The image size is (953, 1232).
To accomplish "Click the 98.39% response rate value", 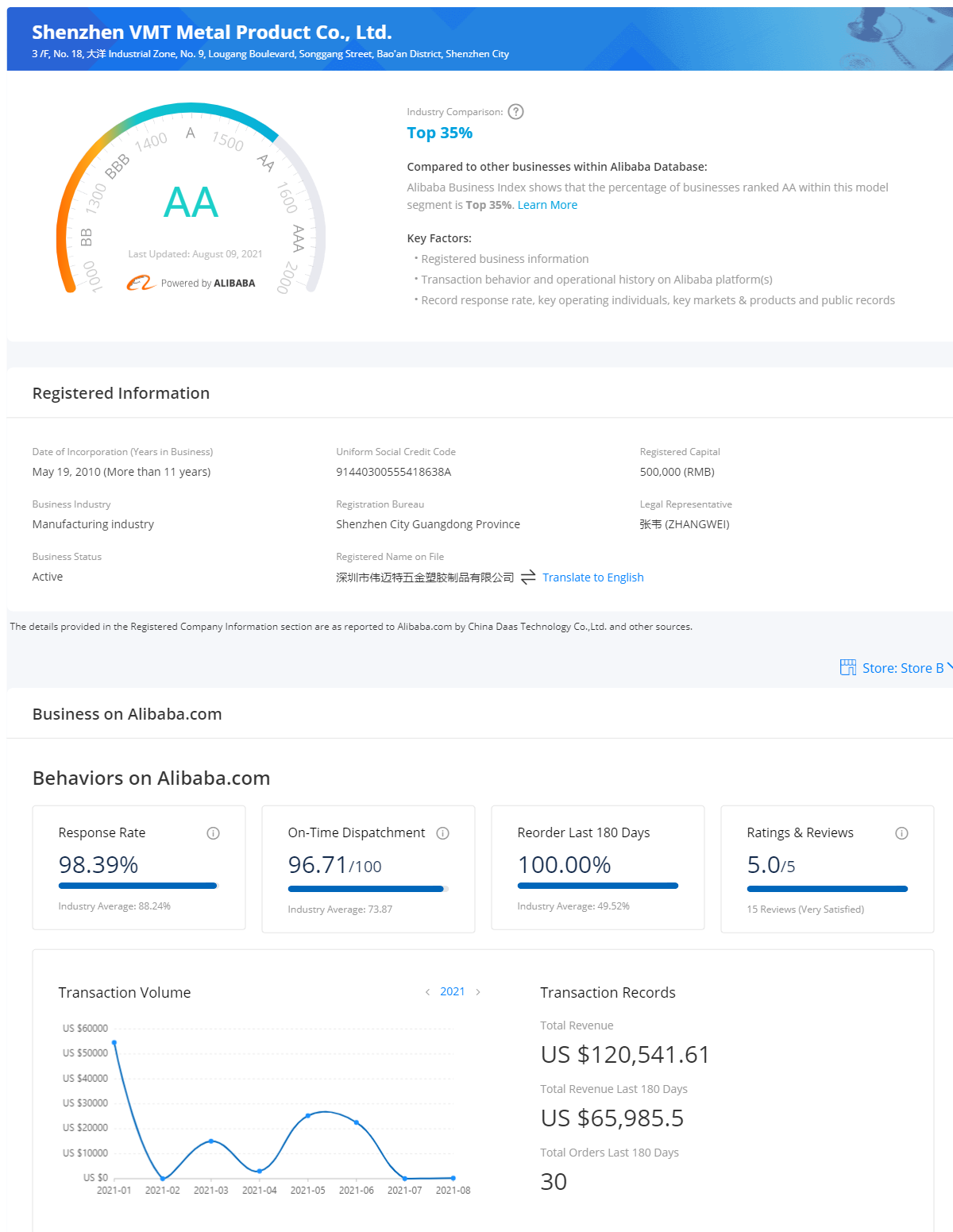I will (98, 864).
